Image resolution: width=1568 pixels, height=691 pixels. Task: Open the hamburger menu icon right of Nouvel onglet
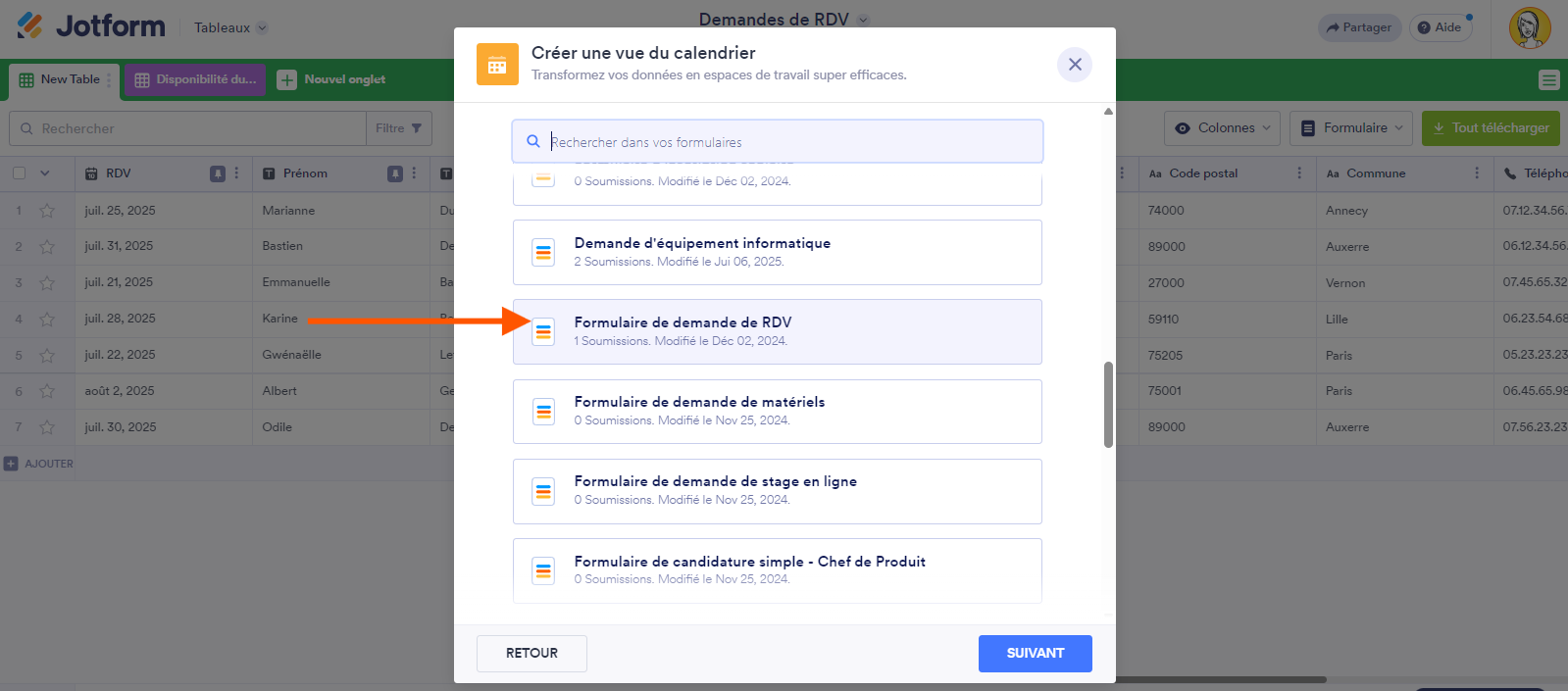tap(1550, 80)
